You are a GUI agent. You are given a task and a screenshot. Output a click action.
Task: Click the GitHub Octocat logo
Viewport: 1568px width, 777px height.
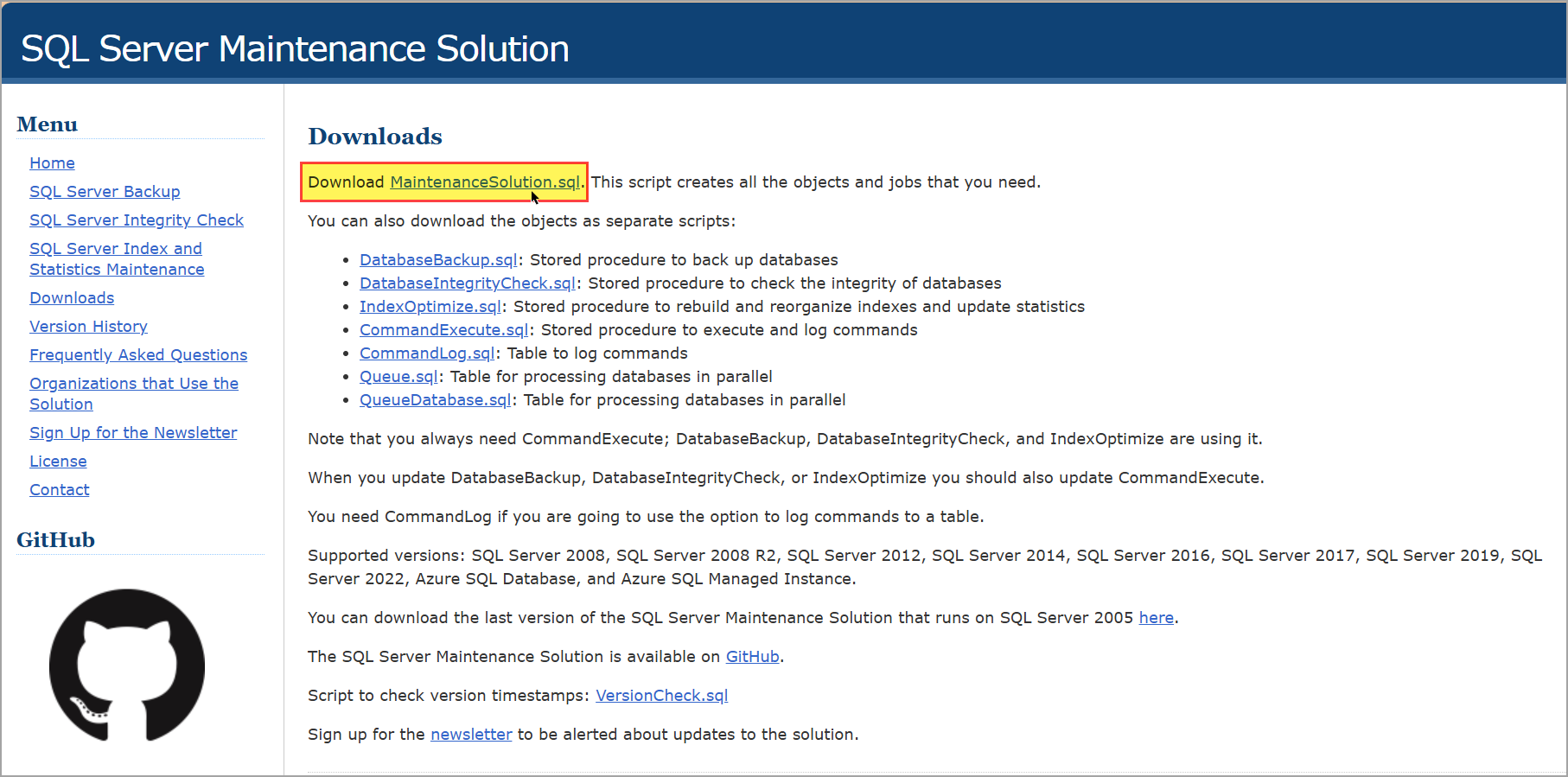tap(127, 666)
